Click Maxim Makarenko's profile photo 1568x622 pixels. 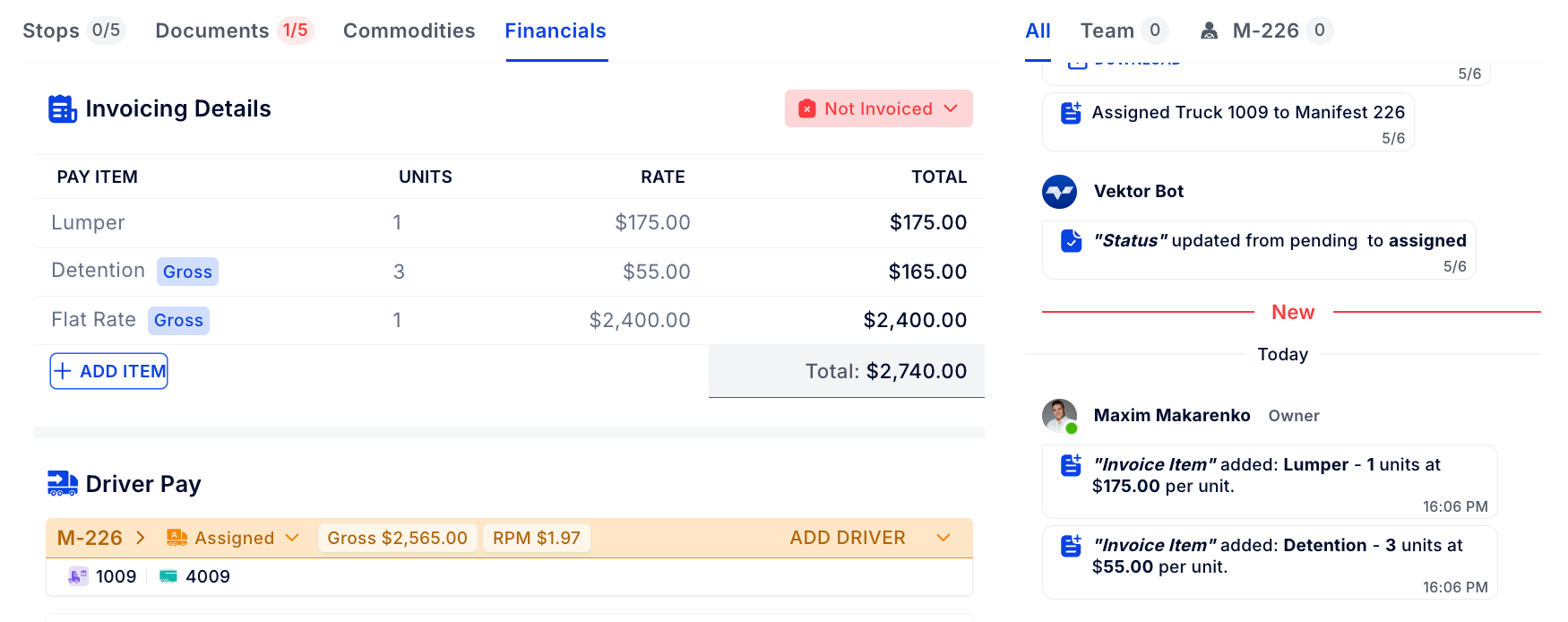(1059, 416)
